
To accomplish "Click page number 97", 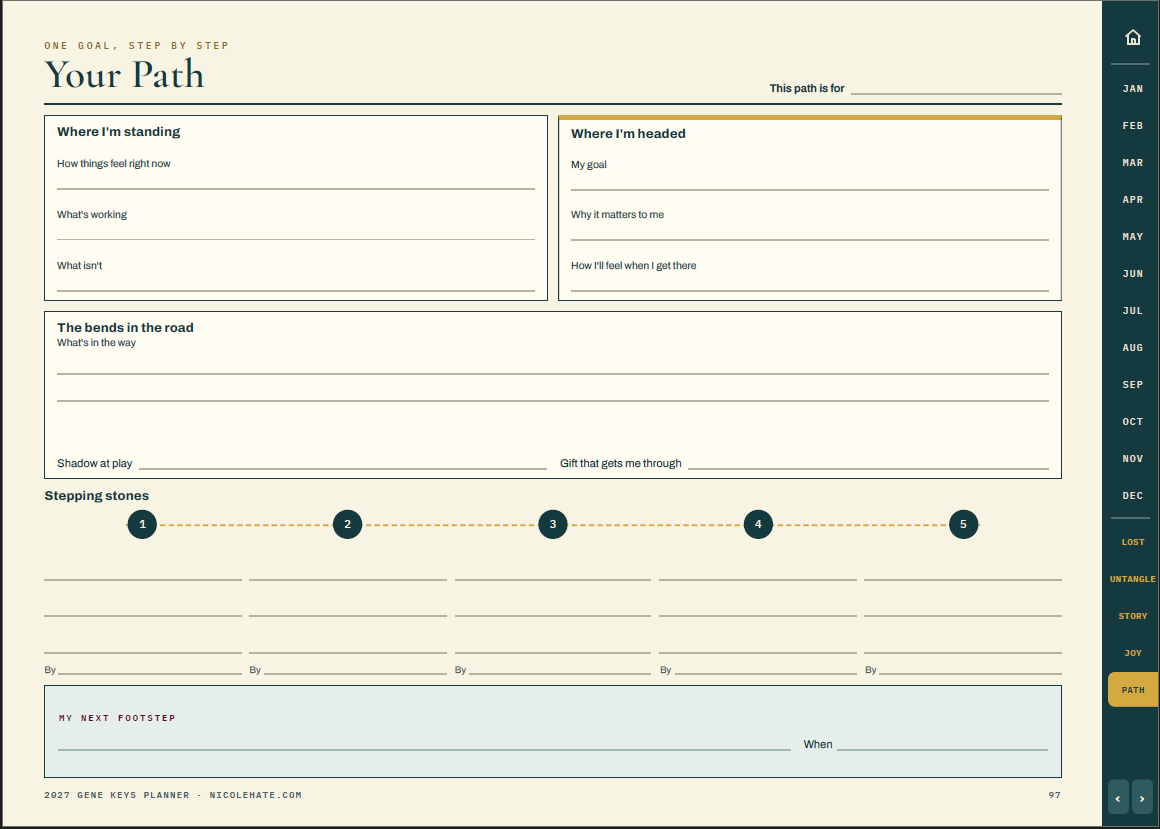I will (x=1054, y=795).
